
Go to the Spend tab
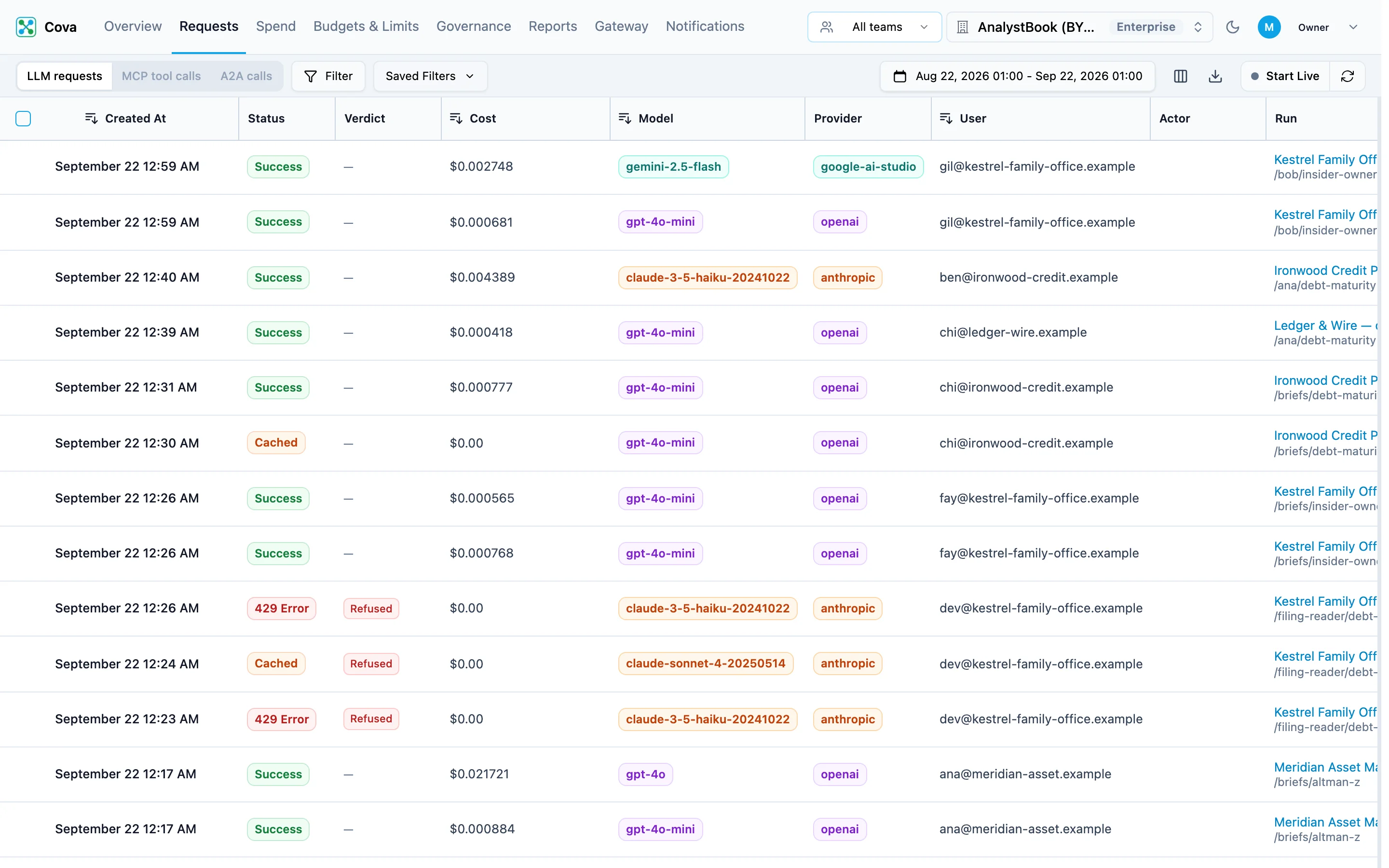(x=275, y=27)
